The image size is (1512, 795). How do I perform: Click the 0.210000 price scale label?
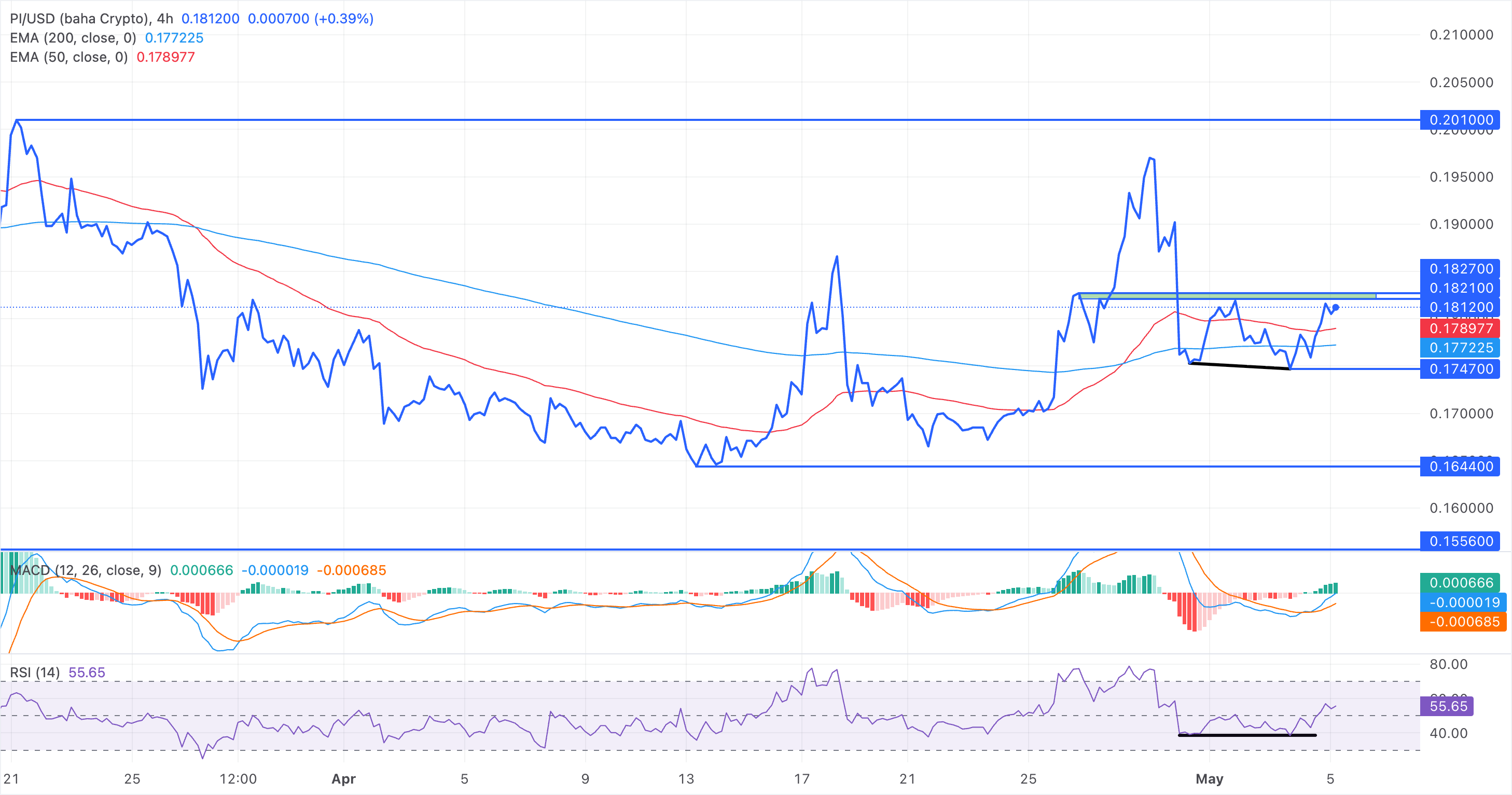click(x=1462, y=35)
